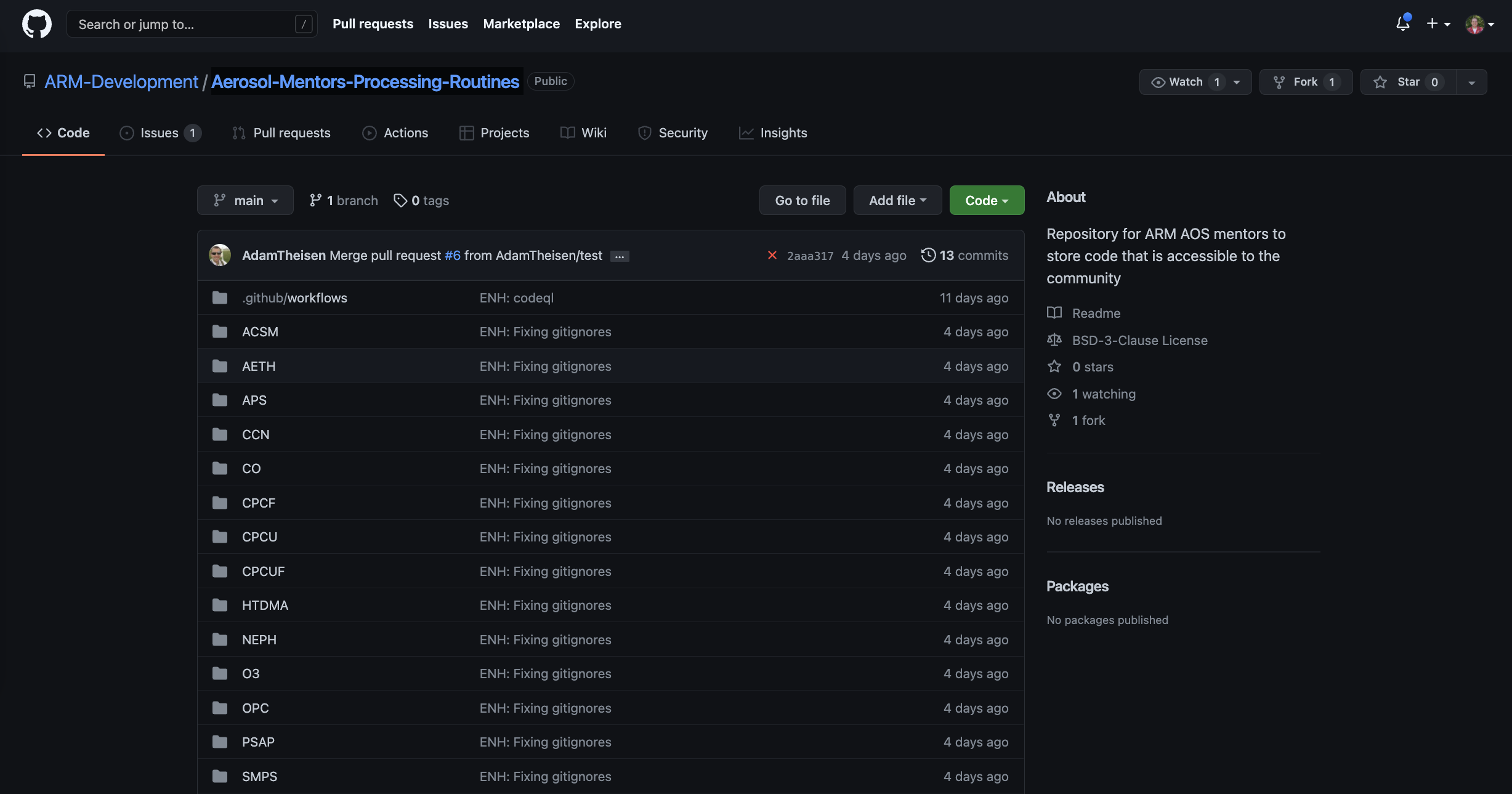Click the star icon next to 0 stars
Viewport: 1512px width, 794px height.
[x=1054, y=367]
